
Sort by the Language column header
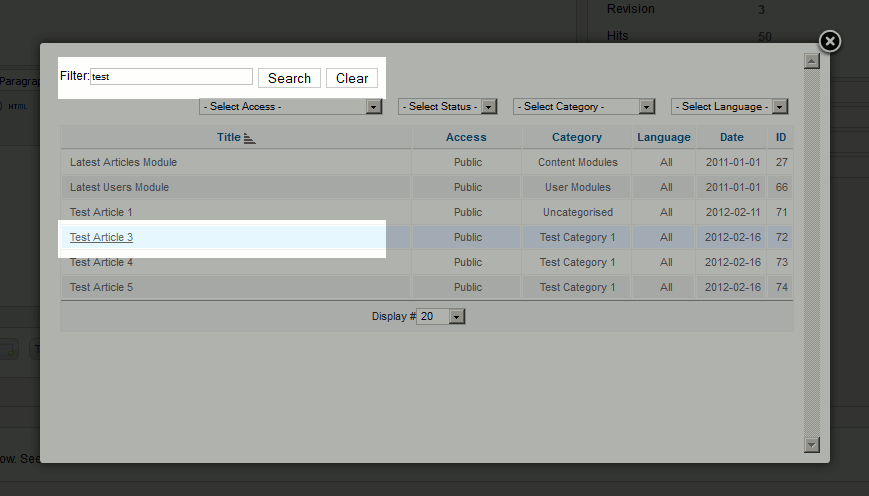pyautogui.click(x=663, y=137)
